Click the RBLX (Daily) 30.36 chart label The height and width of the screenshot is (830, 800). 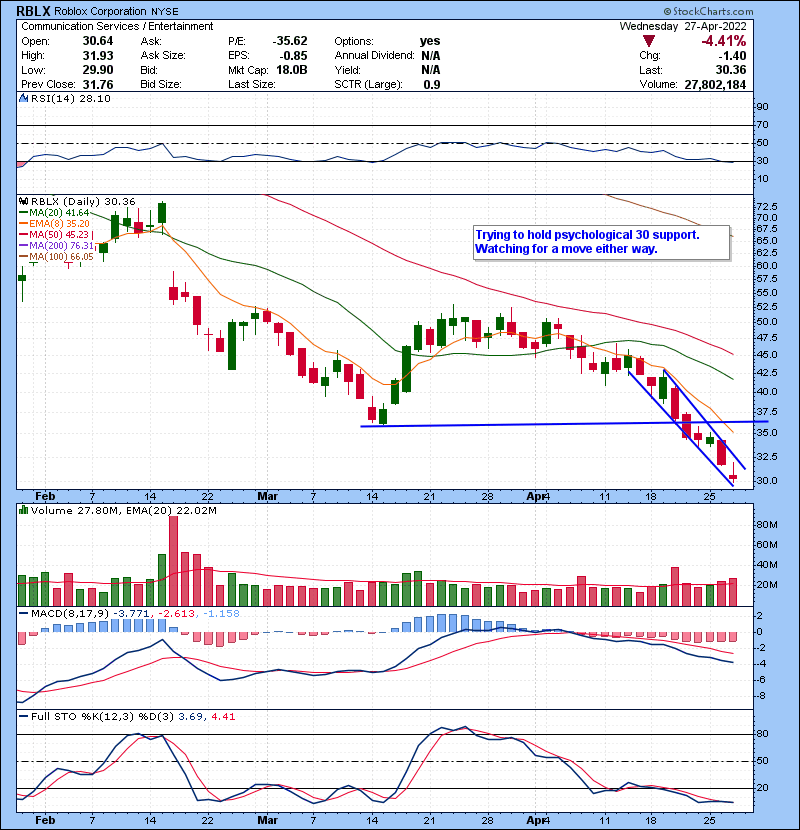(x=83, y=201)
